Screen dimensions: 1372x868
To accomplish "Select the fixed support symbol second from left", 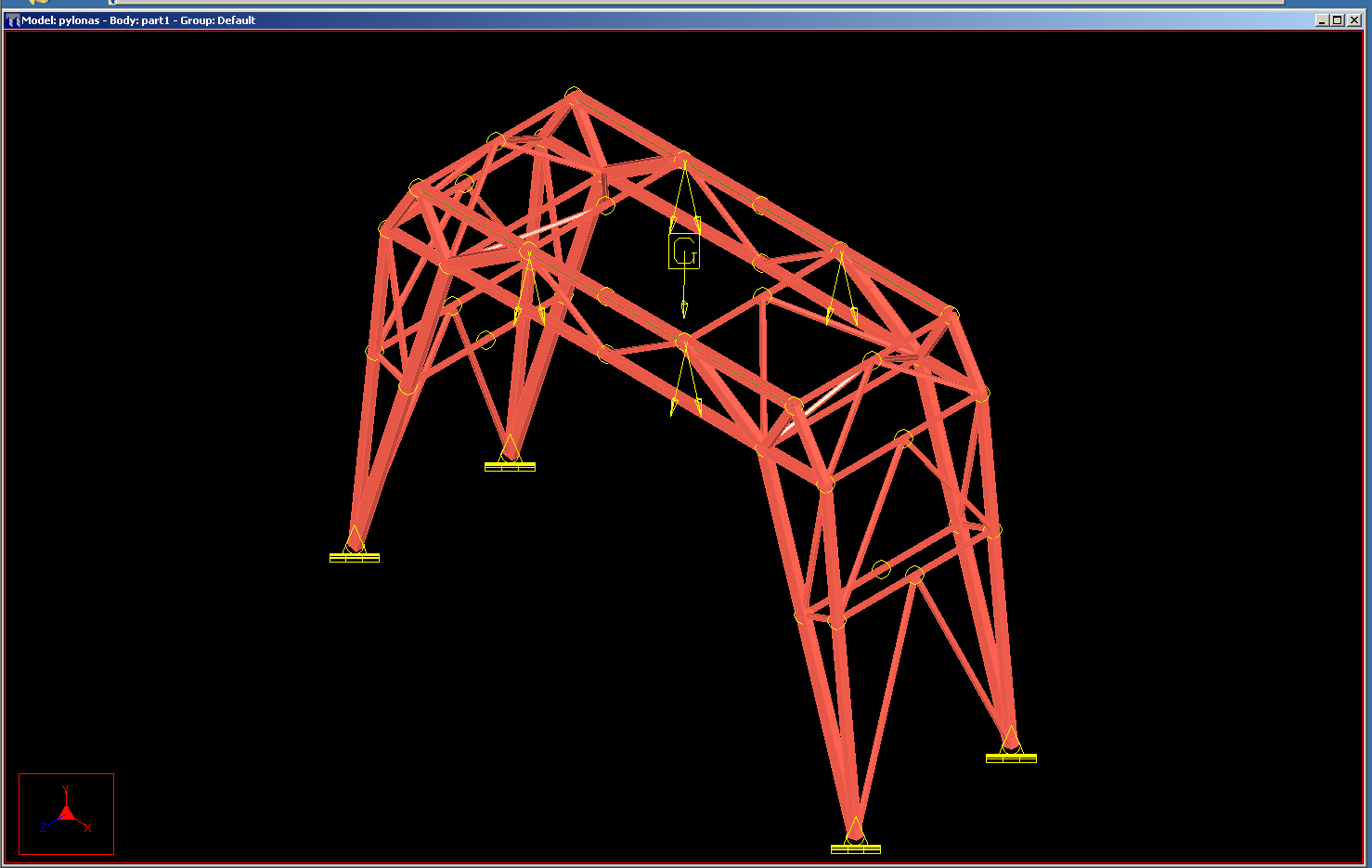I will point(510,454).
